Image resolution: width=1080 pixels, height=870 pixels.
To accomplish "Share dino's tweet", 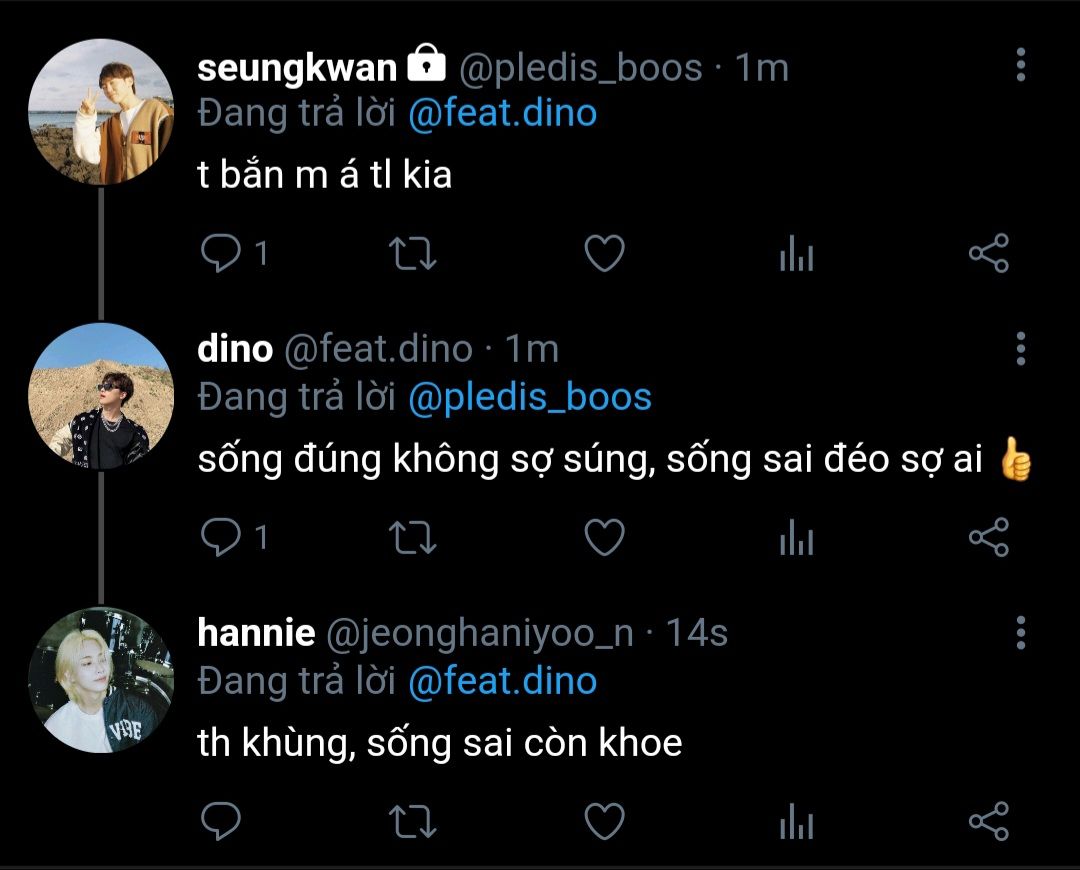I will click(x=989, y=539).
